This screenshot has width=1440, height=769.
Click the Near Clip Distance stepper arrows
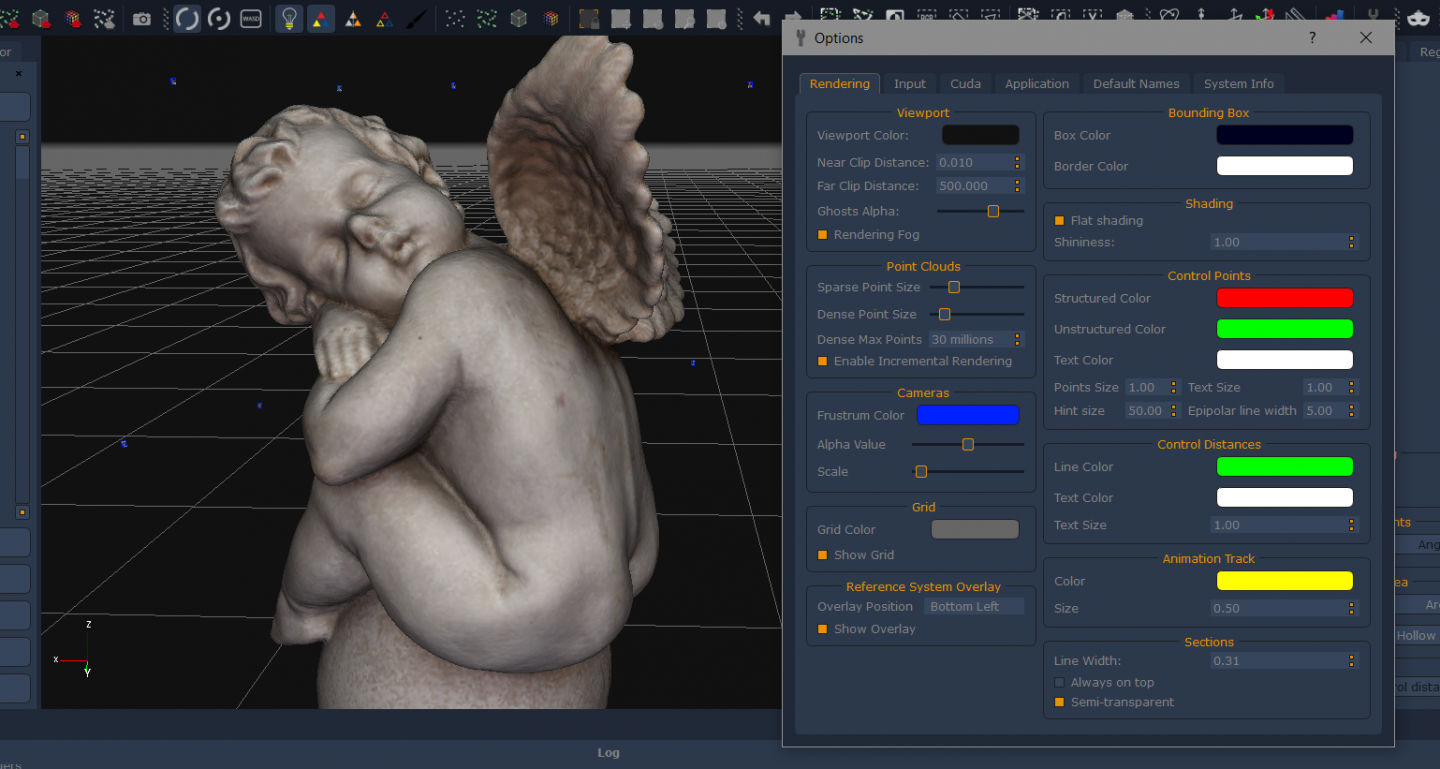pos(1018,162)
